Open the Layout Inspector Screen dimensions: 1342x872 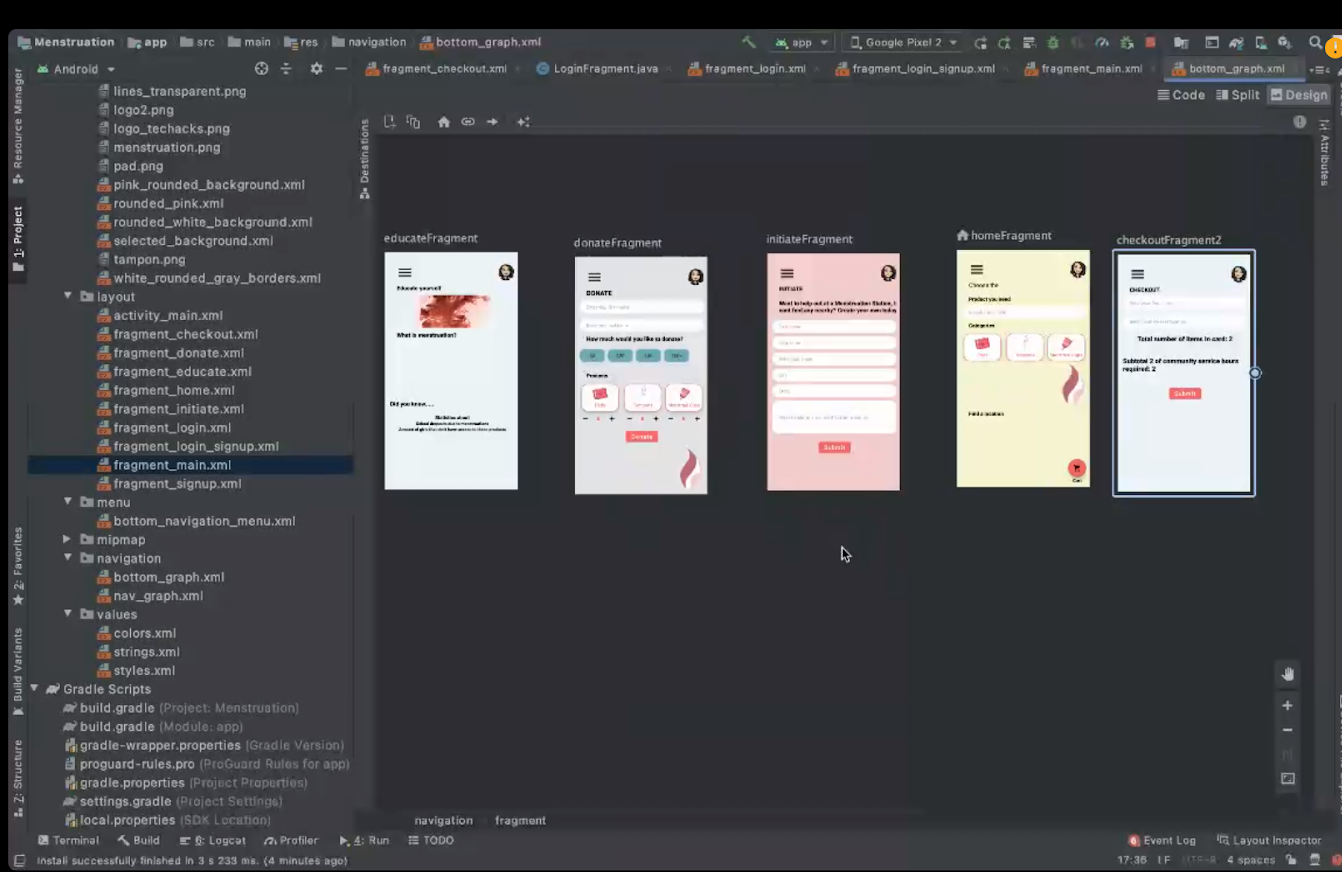tap(1269, 841)
